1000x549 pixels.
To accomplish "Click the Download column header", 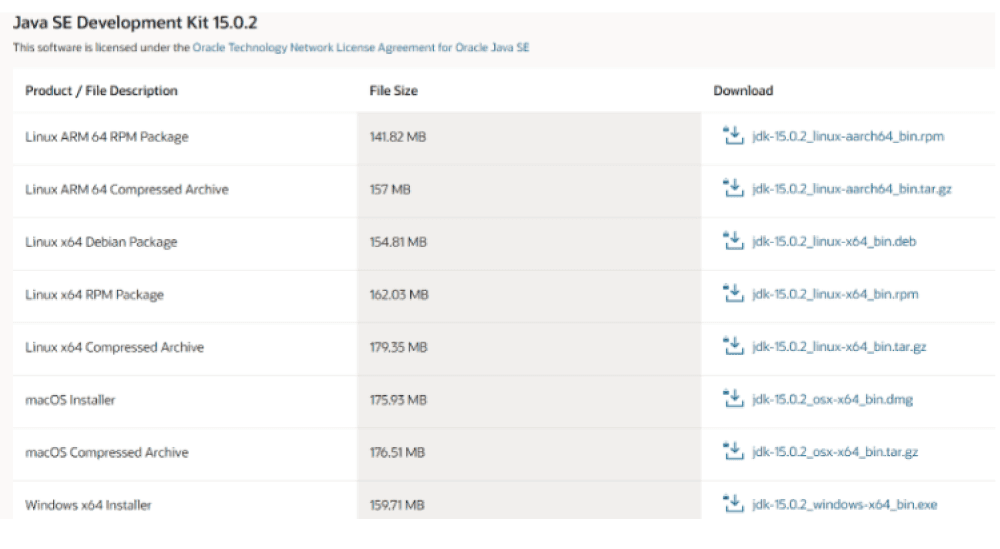I will (743, 91).
